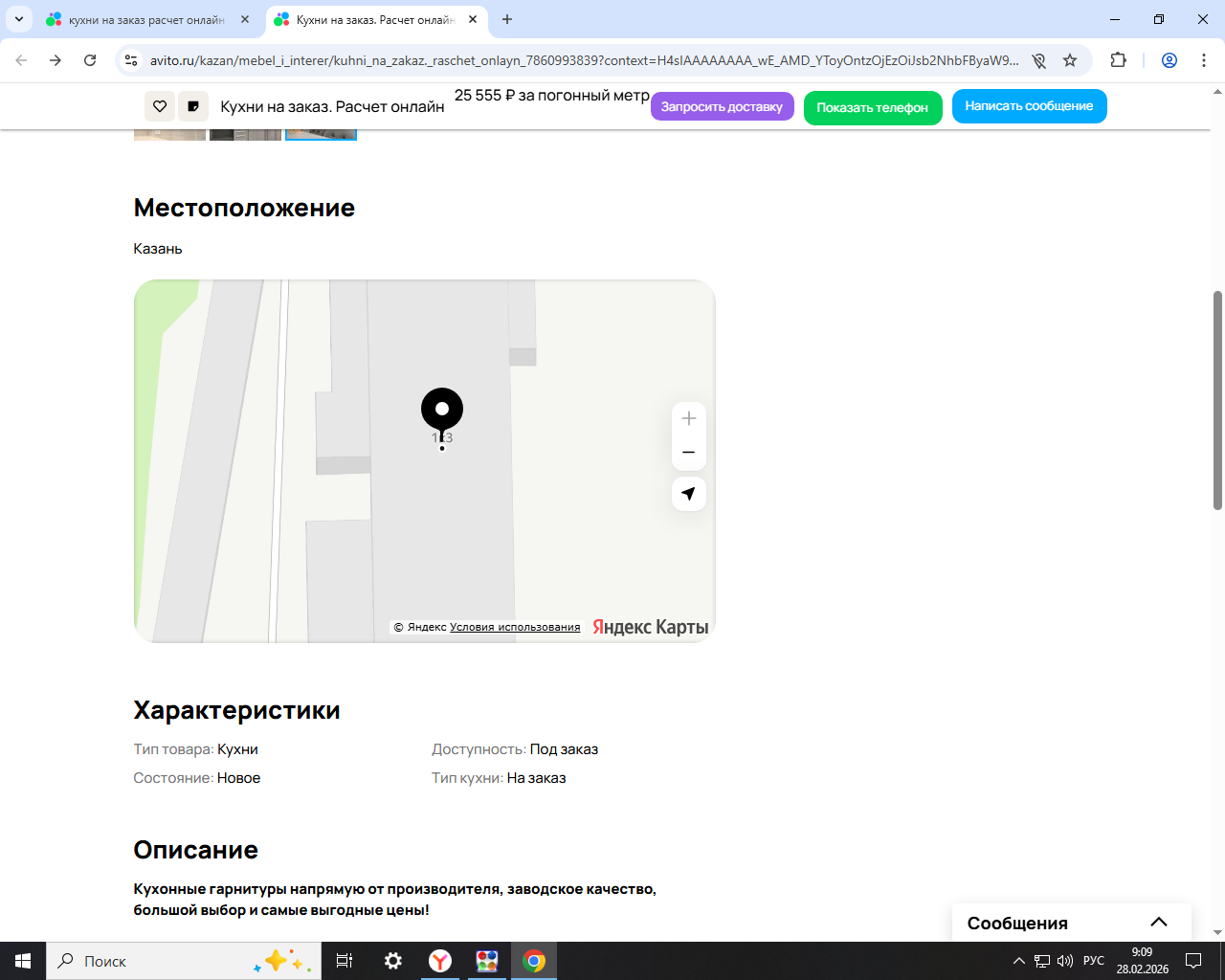1225x980 pixels.
Task: Reload the Avito page
Action: pos(90,60)
